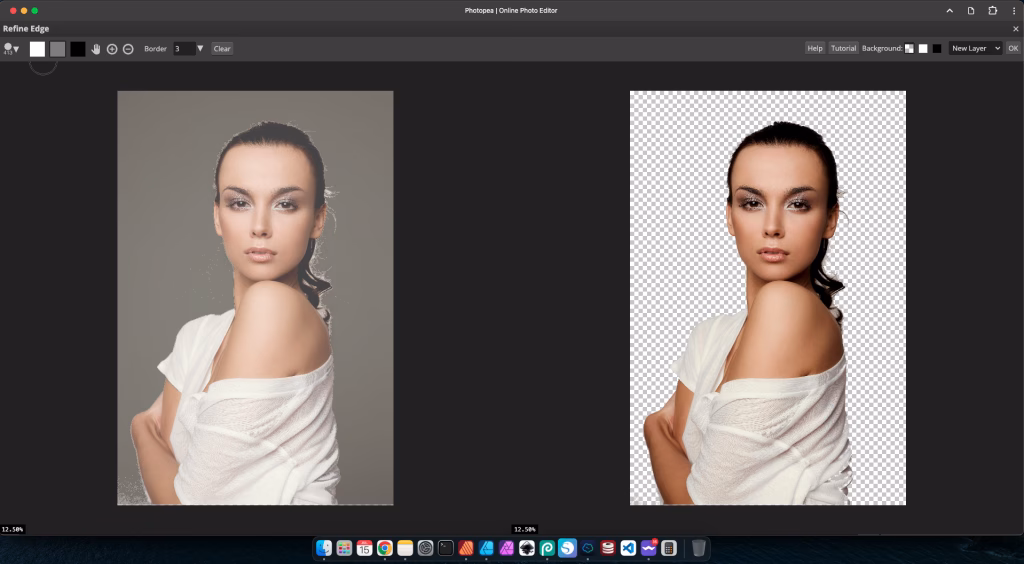Open Affinity Photo from the dock
Screen dimensions: 1024x564
(507, 548)
